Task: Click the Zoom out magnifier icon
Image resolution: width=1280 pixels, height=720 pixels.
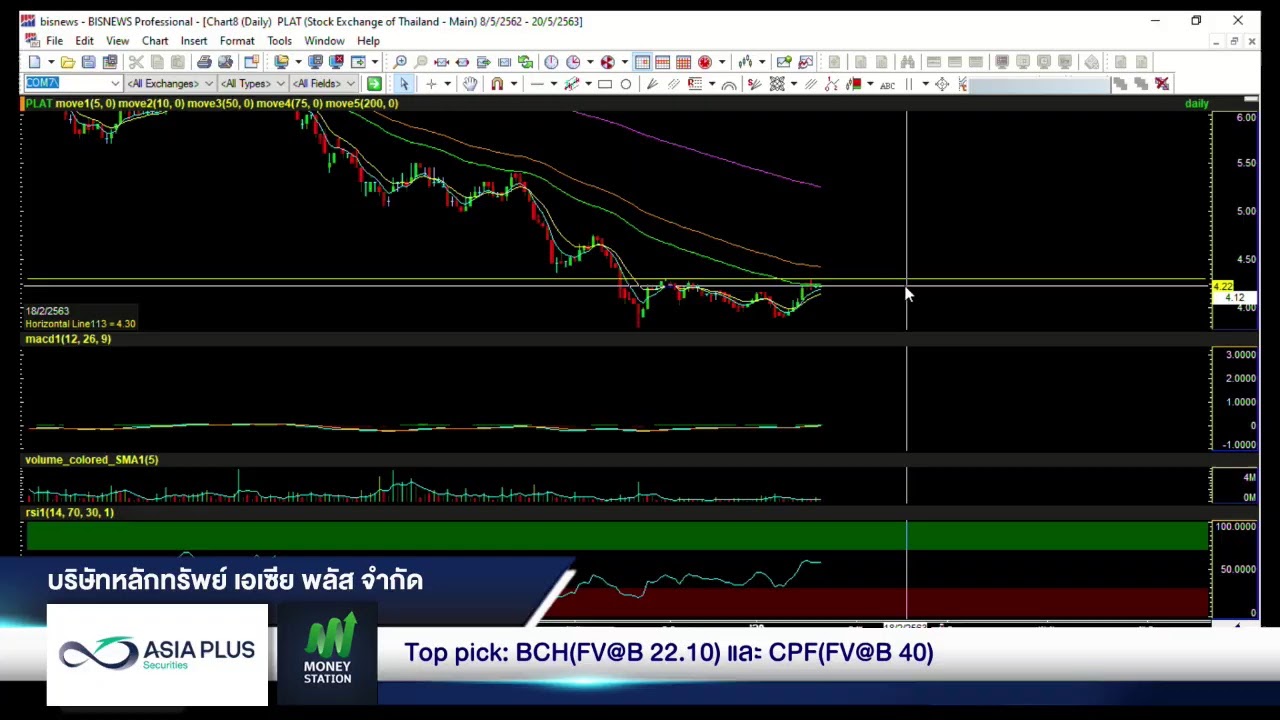Action: [421, 62]
